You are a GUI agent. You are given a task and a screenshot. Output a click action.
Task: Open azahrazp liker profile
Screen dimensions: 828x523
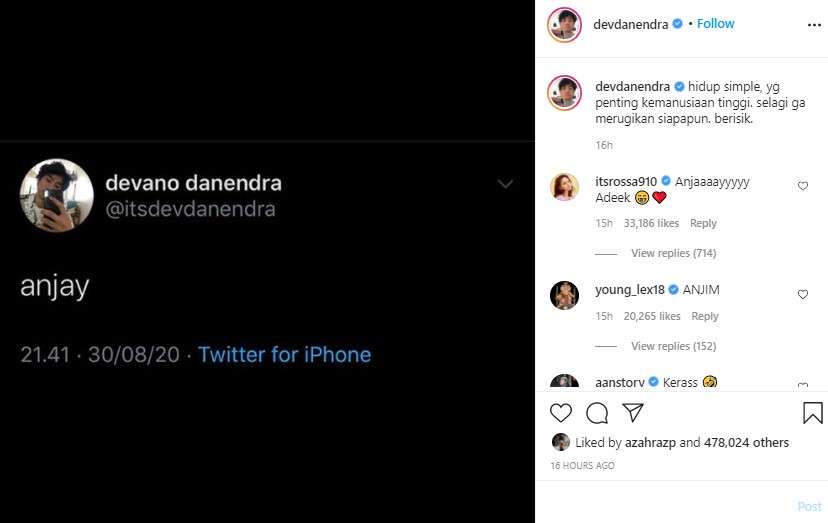(651, 442)
